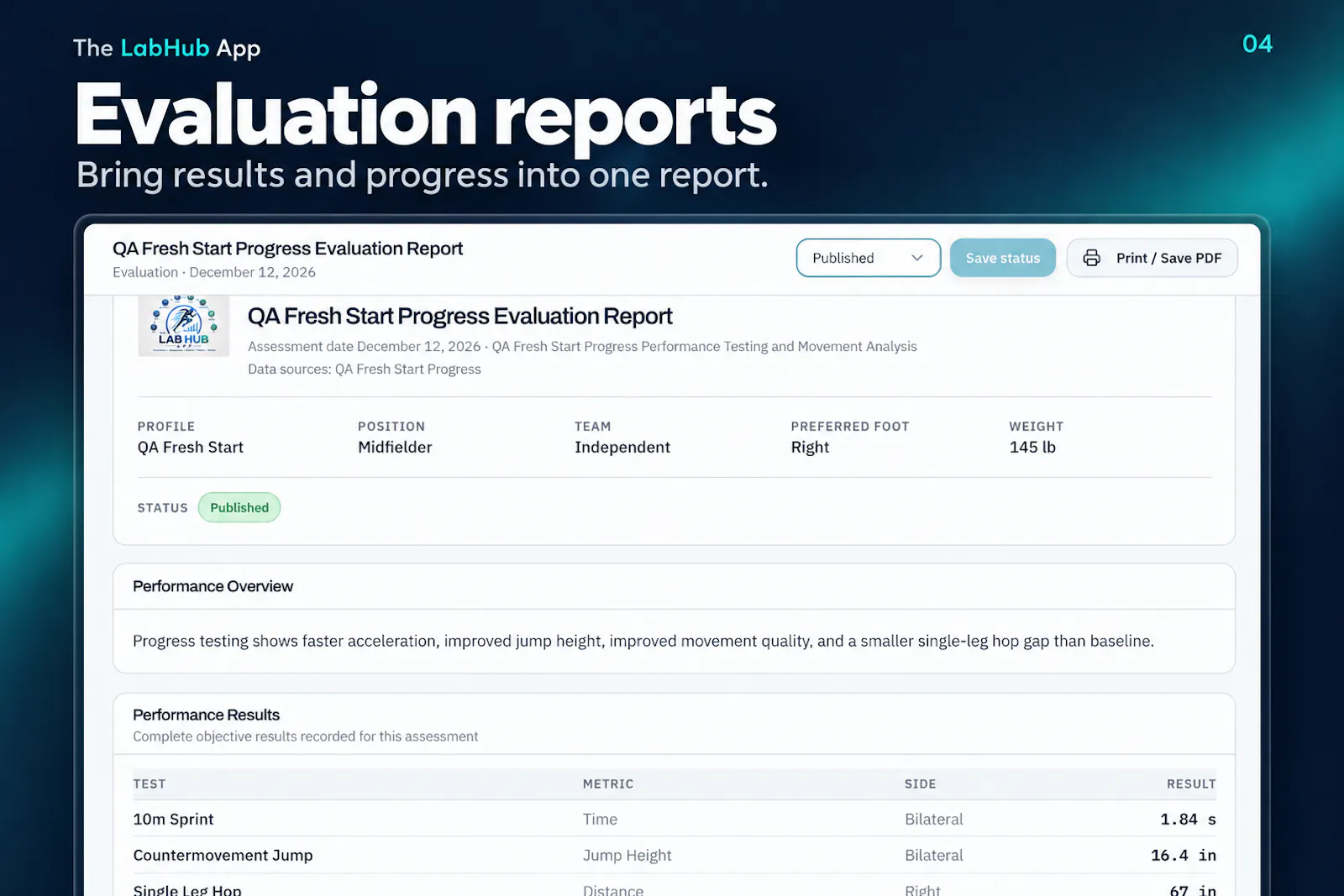Click the METRIC column header
The width and height of the screenshot is (1344, 896).
coord(608,783)
